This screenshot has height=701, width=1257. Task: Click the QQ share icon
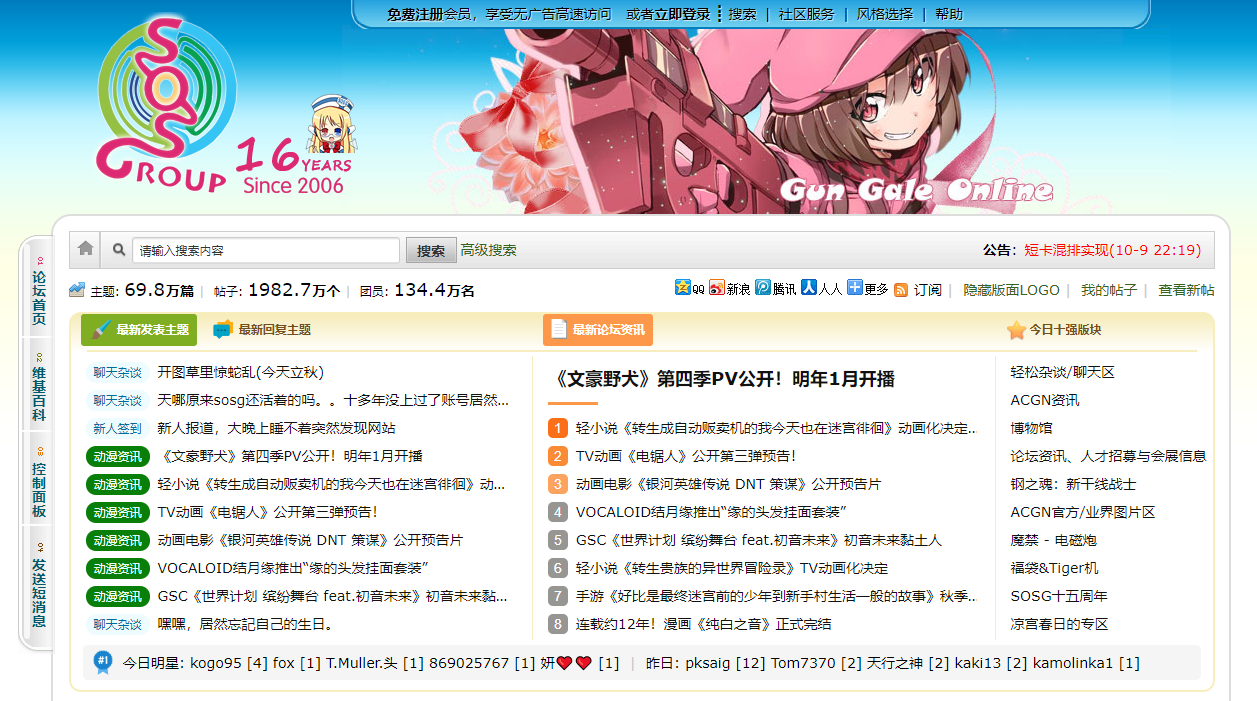[x=683, y=288]
